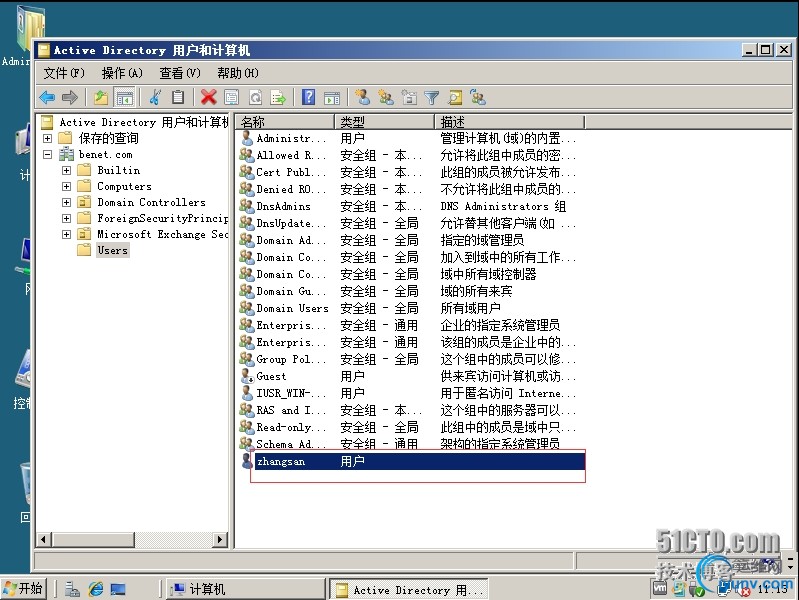Viewport: 799px width, 600px height.
Task: Create a new organizational unit icon
Action: (409, 97)
